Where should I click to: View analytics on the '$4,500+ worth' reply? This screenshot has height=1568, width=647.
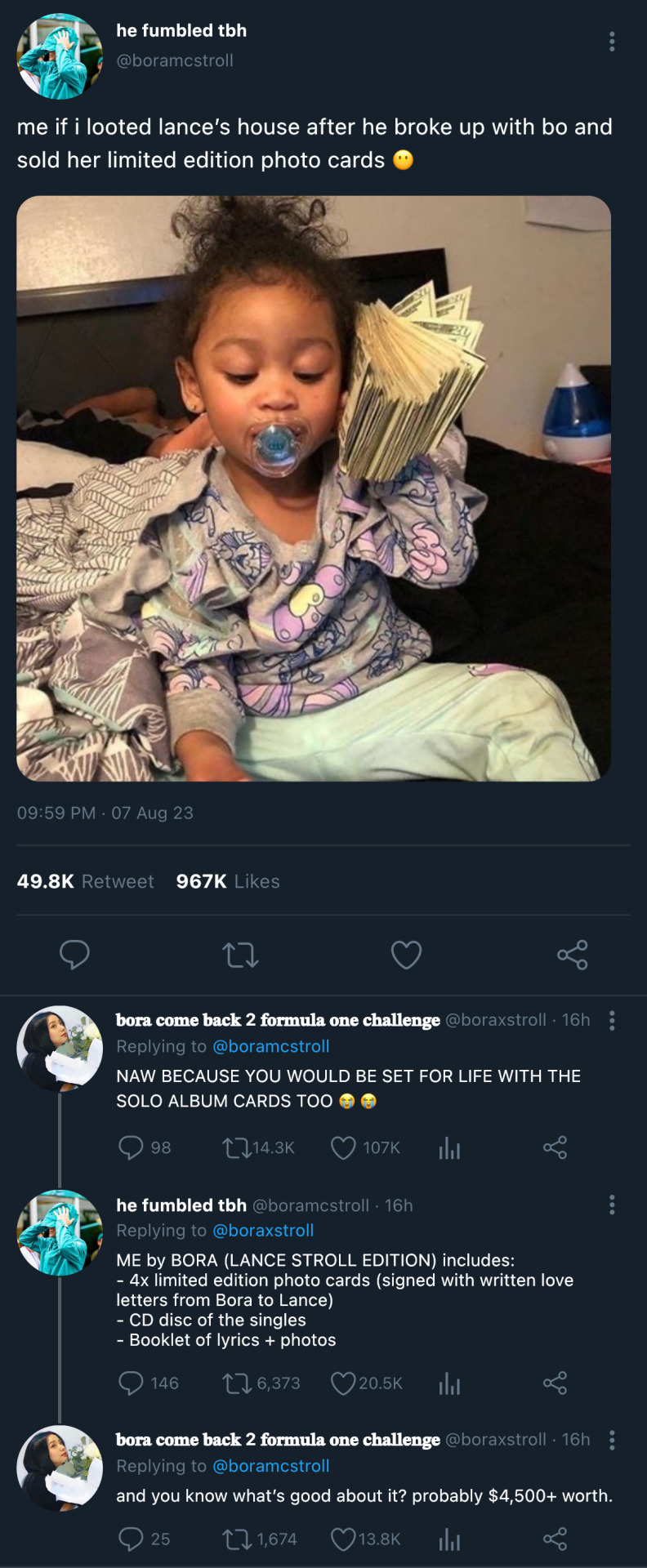(x=449, y=1539)
